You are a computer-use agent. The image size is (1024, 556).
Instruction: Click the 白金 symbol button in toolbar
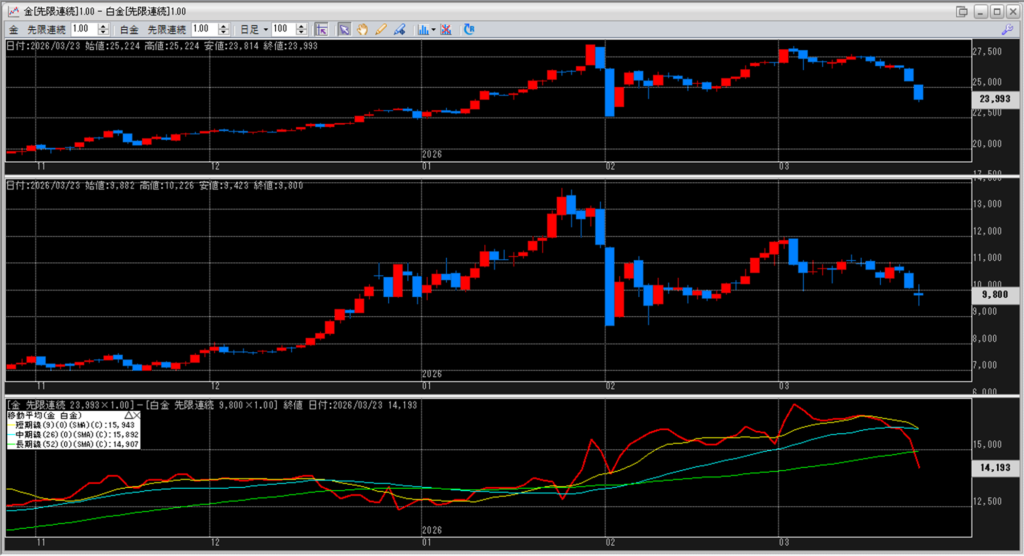pos(130,30)
